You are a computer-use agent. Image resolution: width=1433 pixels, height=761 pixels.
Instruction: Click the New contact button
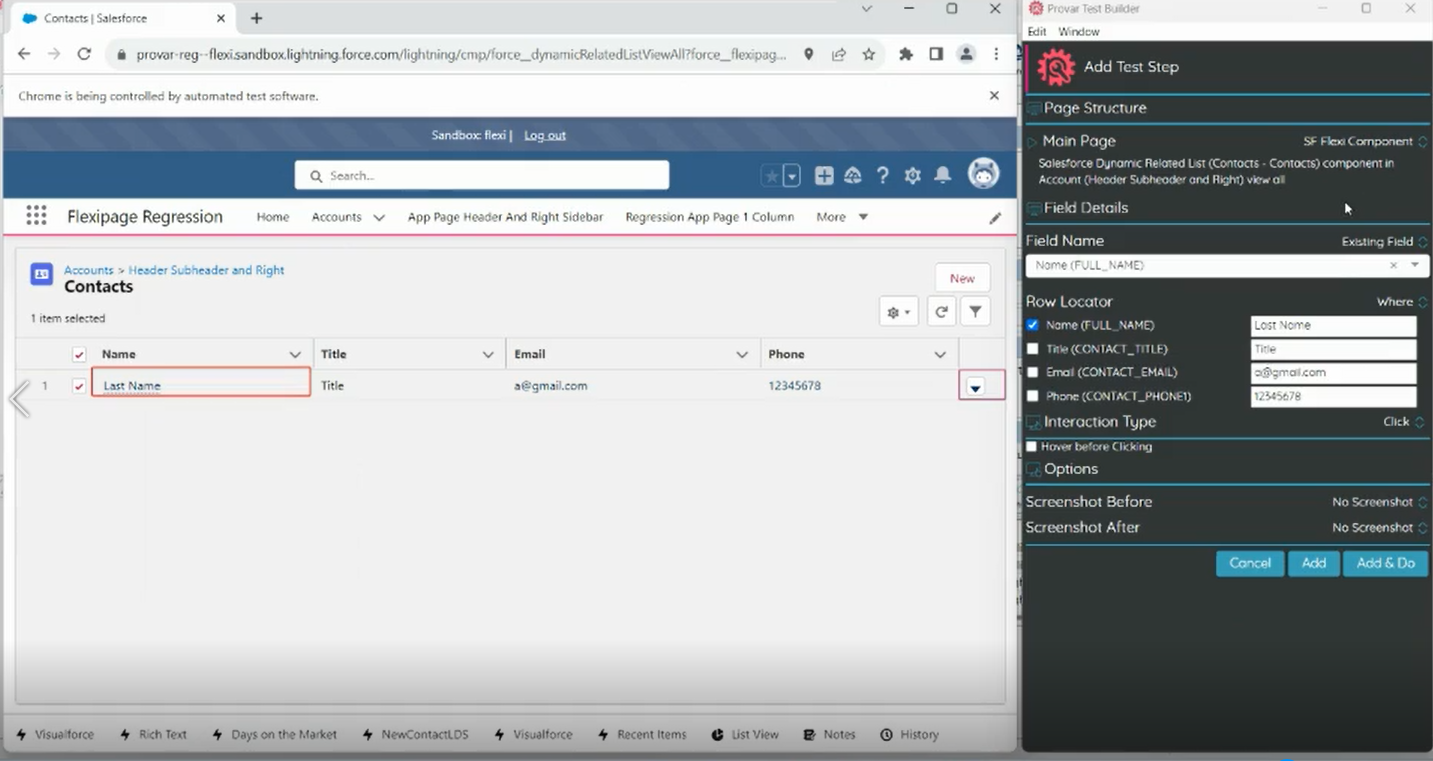click(x=962, y=278)
